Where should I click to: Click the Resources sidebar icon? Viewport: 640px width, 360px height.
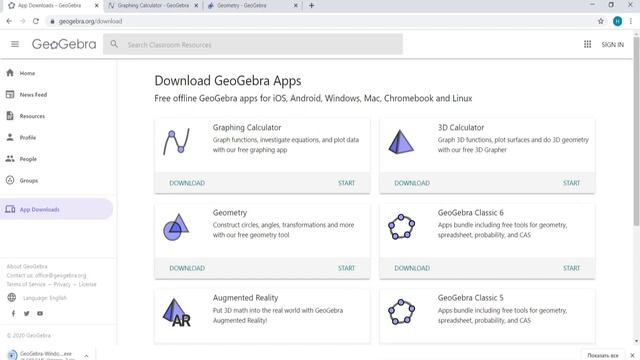click(10, 116)
